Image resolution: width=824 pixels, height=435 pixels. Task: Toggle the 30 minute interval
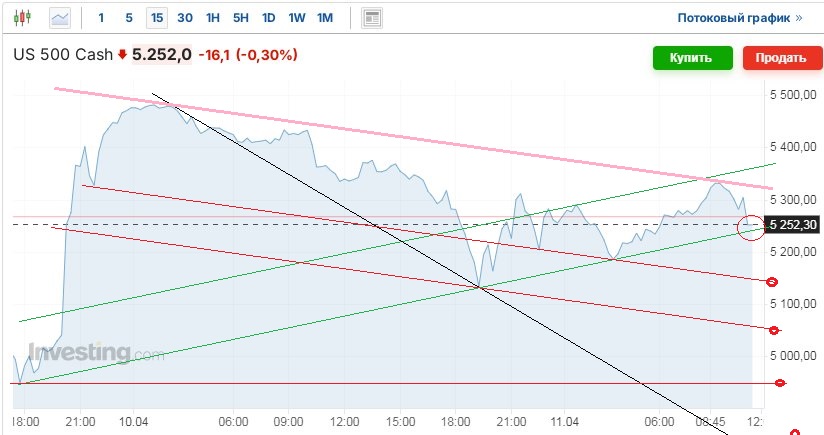[185, 18]
